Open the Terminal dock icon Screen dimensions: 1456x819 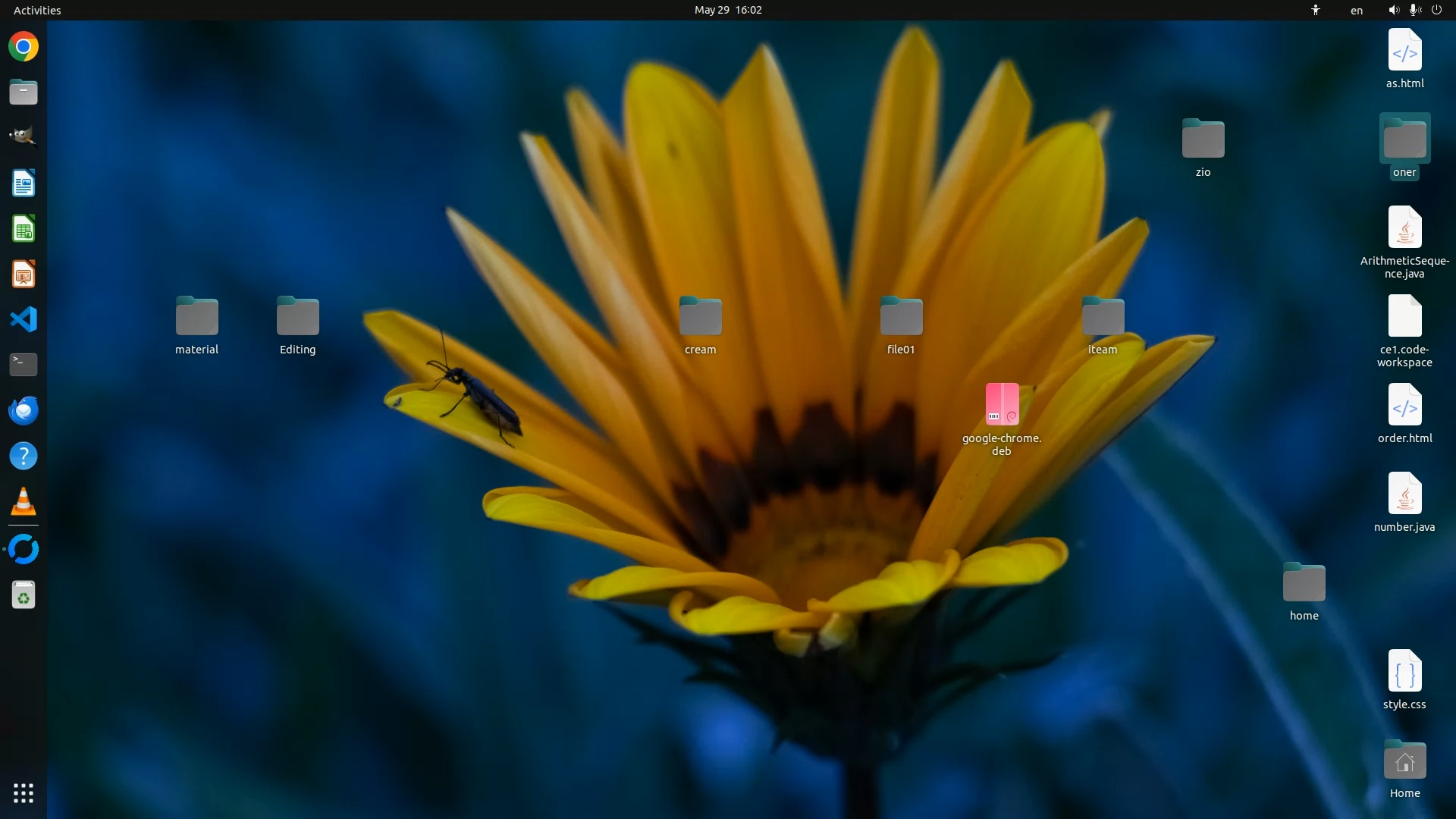tap(24, 365)
